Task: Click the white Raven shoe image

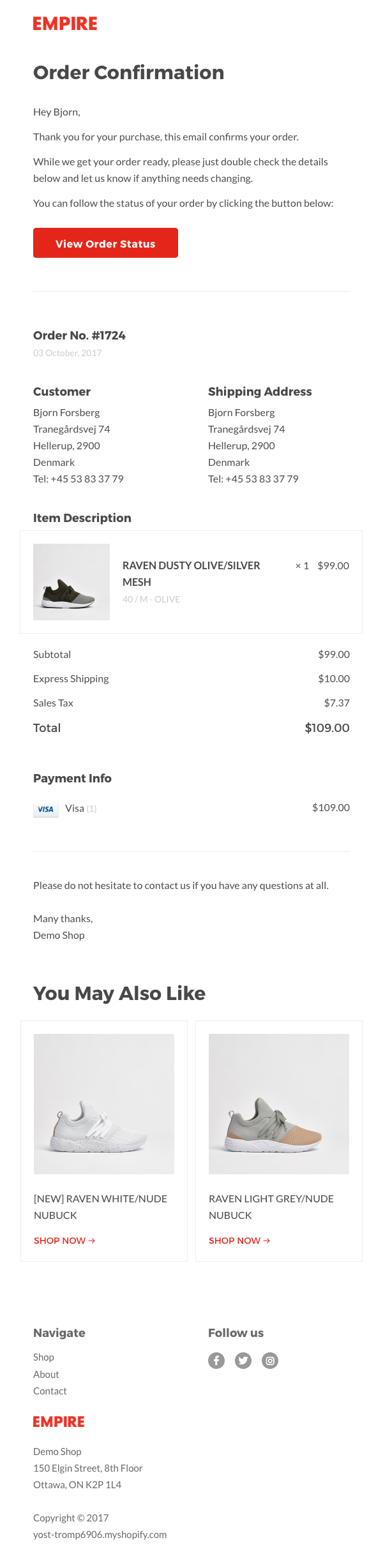Action: [x=104, y=1104]
